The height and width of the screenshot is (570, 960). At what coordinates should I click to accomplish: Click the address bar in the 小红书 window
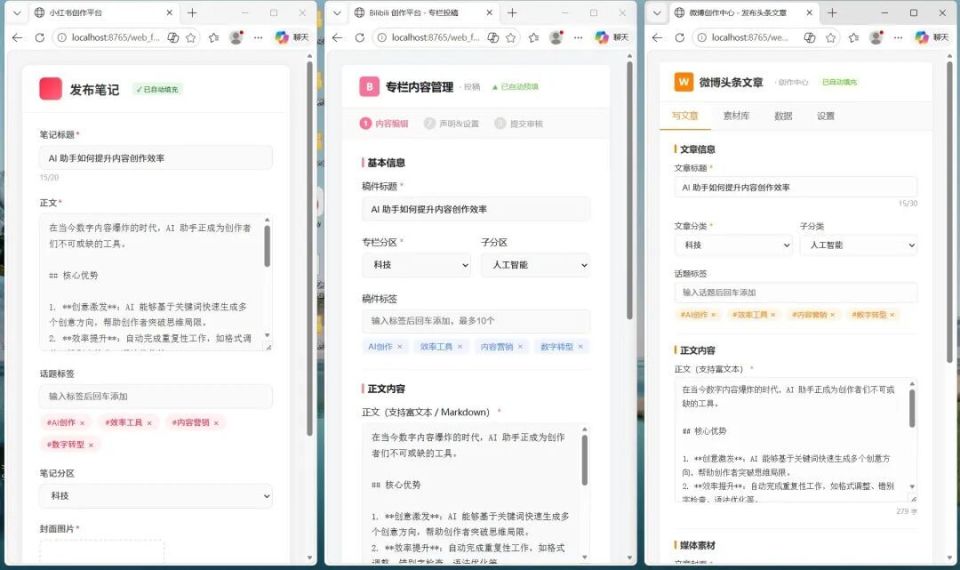(x=115, y=38)
